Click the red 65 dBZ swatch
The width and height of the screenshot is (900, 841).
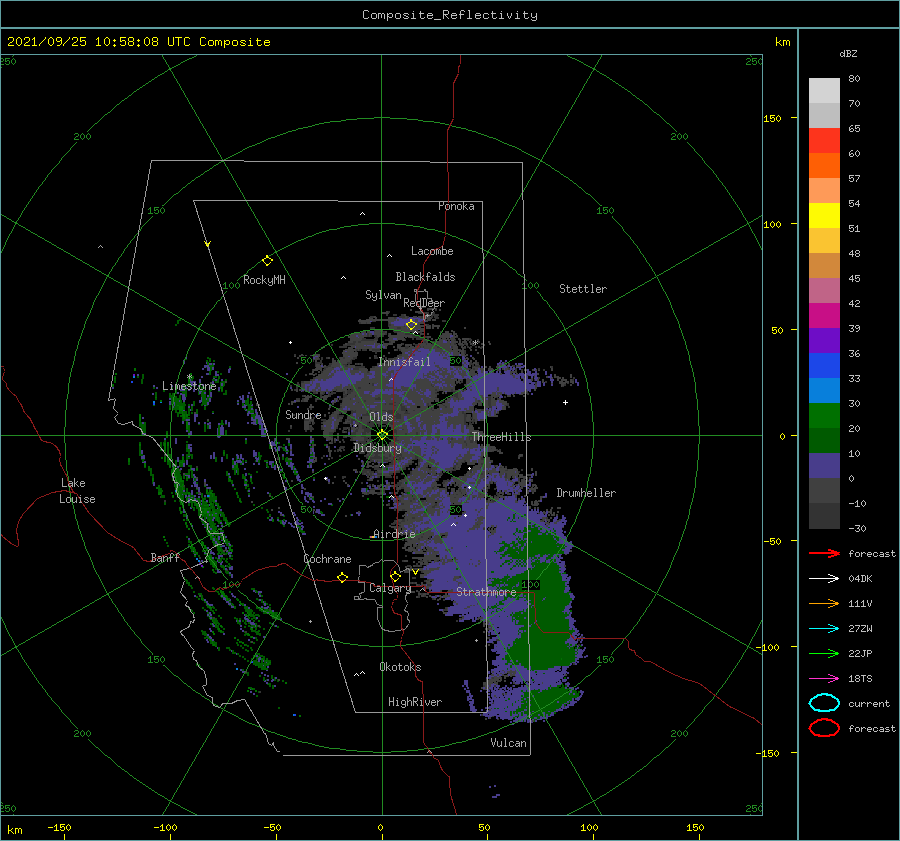tap(824, 141)
